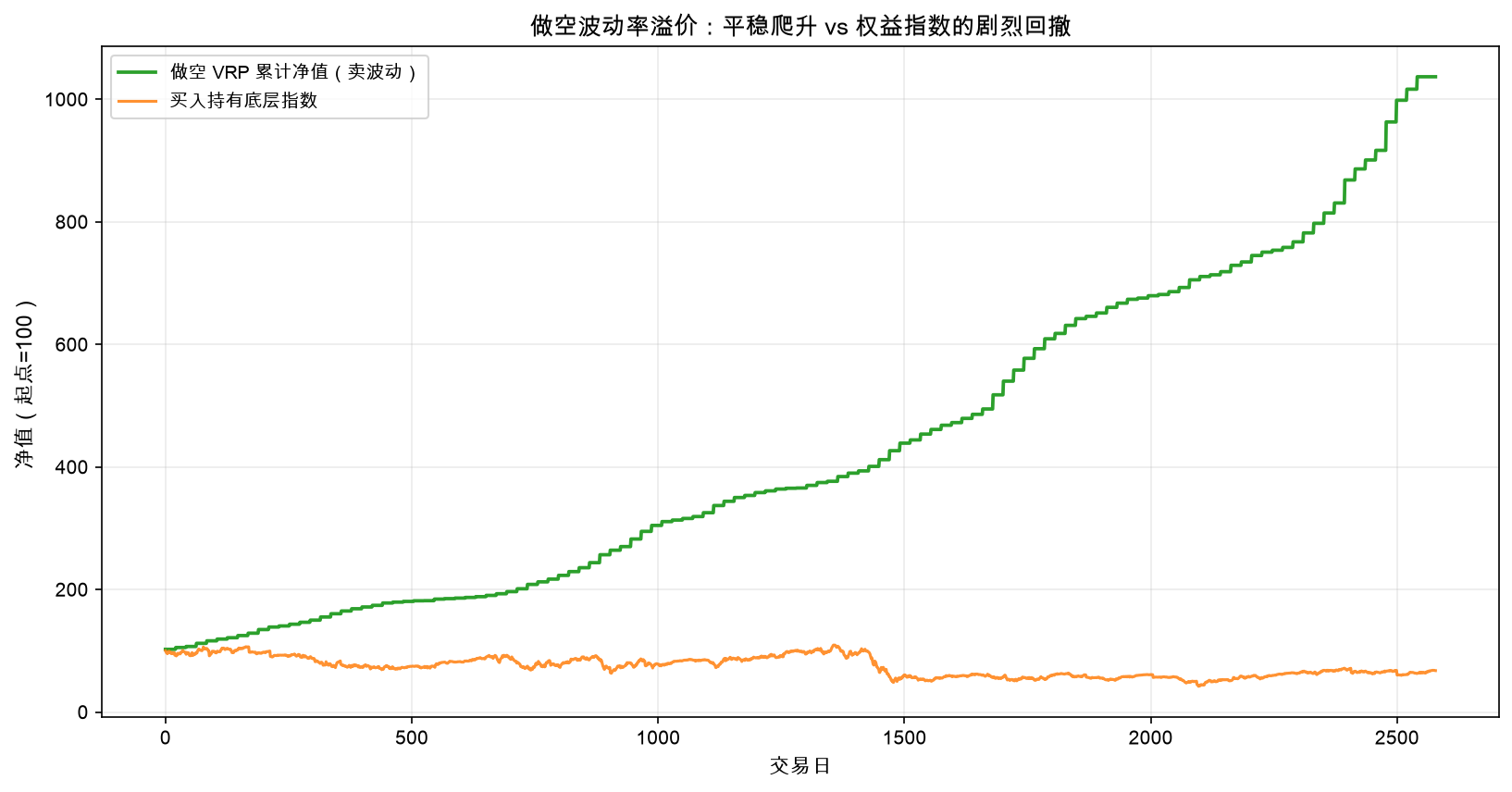Click the green curve's final plateau

[1426, 77]
